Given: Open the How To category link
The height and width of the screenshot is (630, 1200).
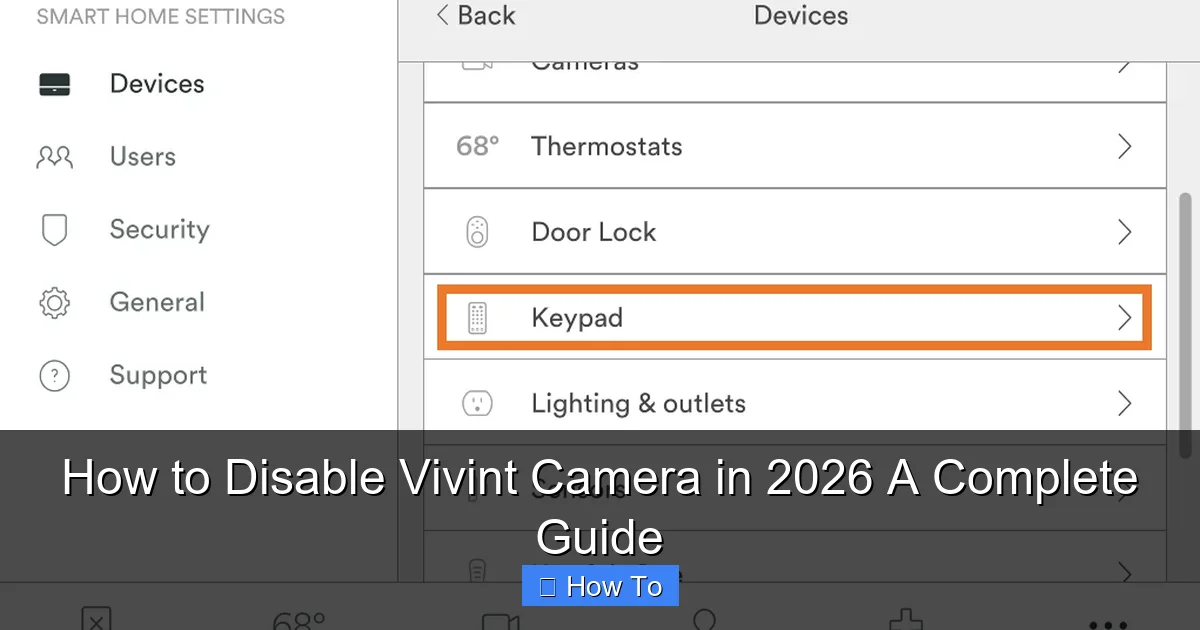Looking at the screenshot, I should [x=600, y=586].
